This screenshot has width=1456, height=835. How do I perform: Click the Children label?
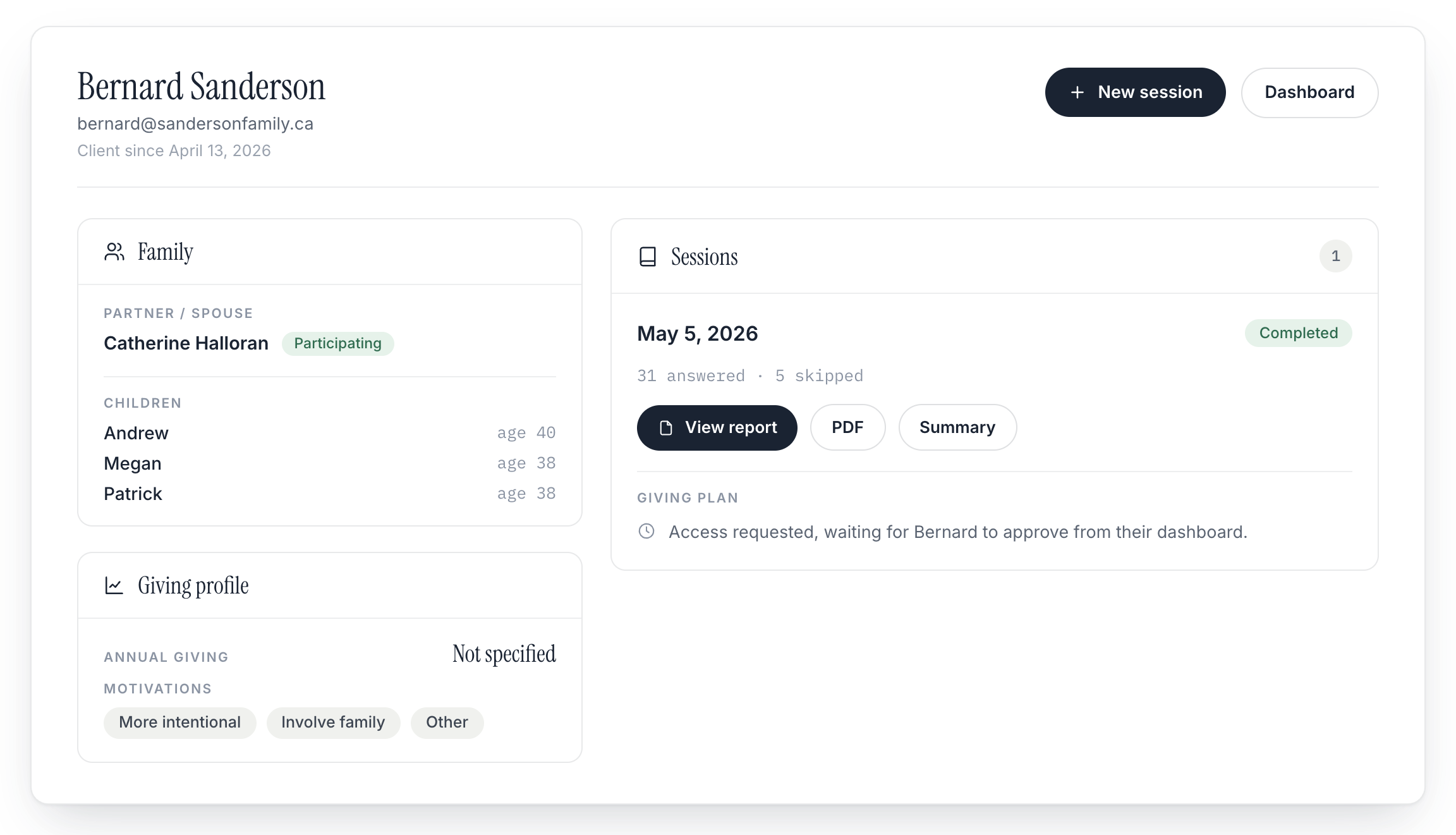[x=143, y=403]
